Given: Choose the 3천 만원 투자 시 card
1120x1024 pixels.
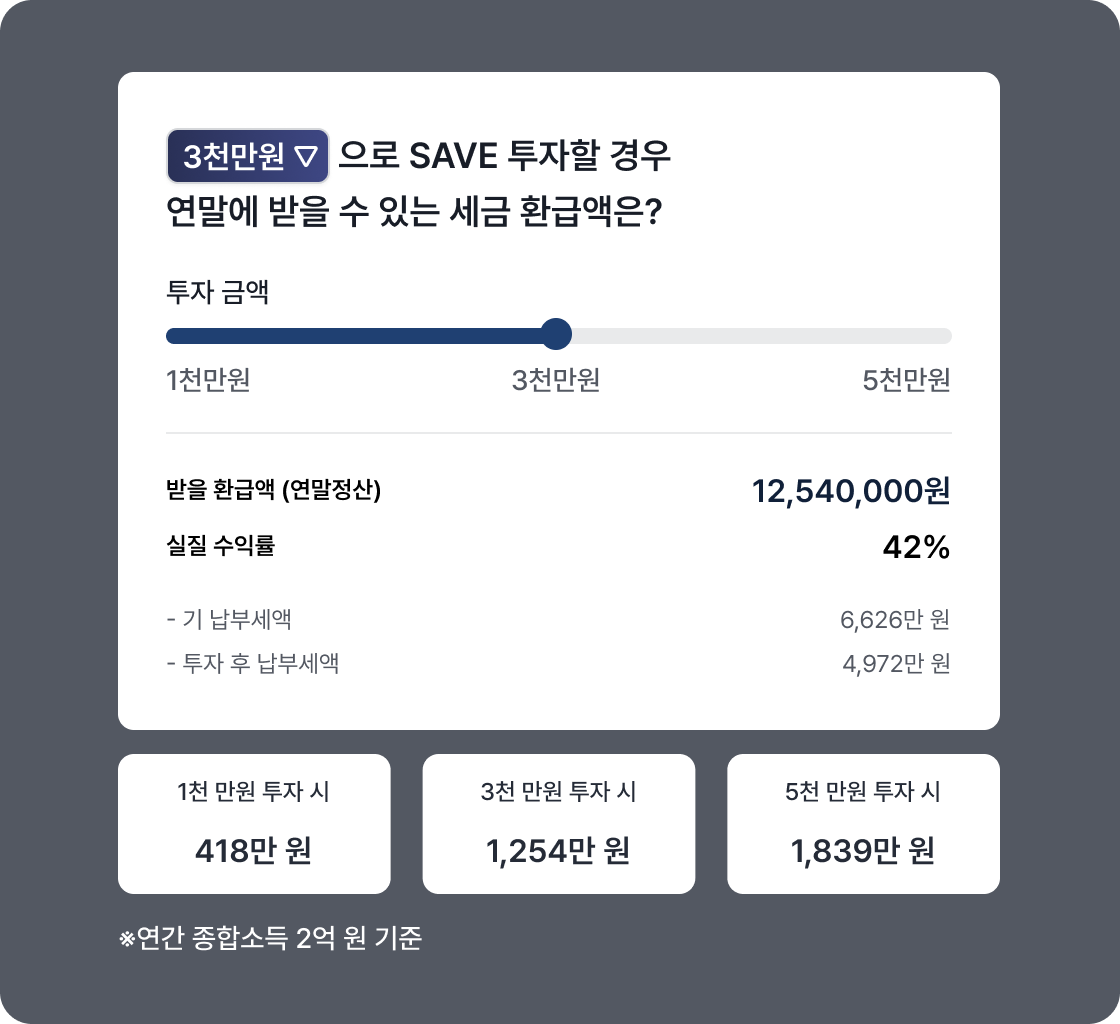Looking at the screenshot, I should click(x=559, y=823).
